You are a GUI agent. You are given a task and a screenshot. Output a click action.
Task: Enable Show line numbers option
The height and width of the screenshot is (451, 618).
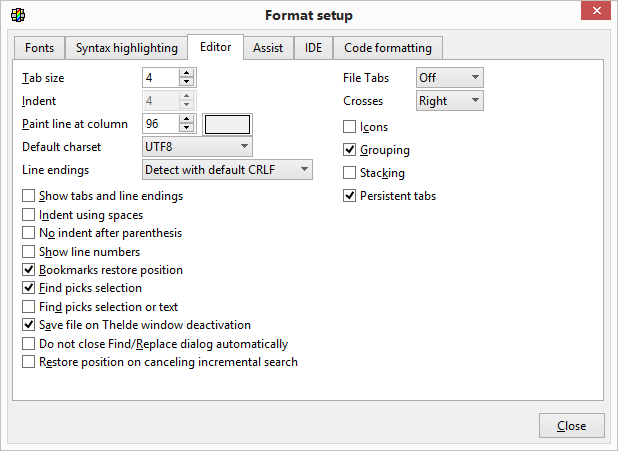coord(29,252)
